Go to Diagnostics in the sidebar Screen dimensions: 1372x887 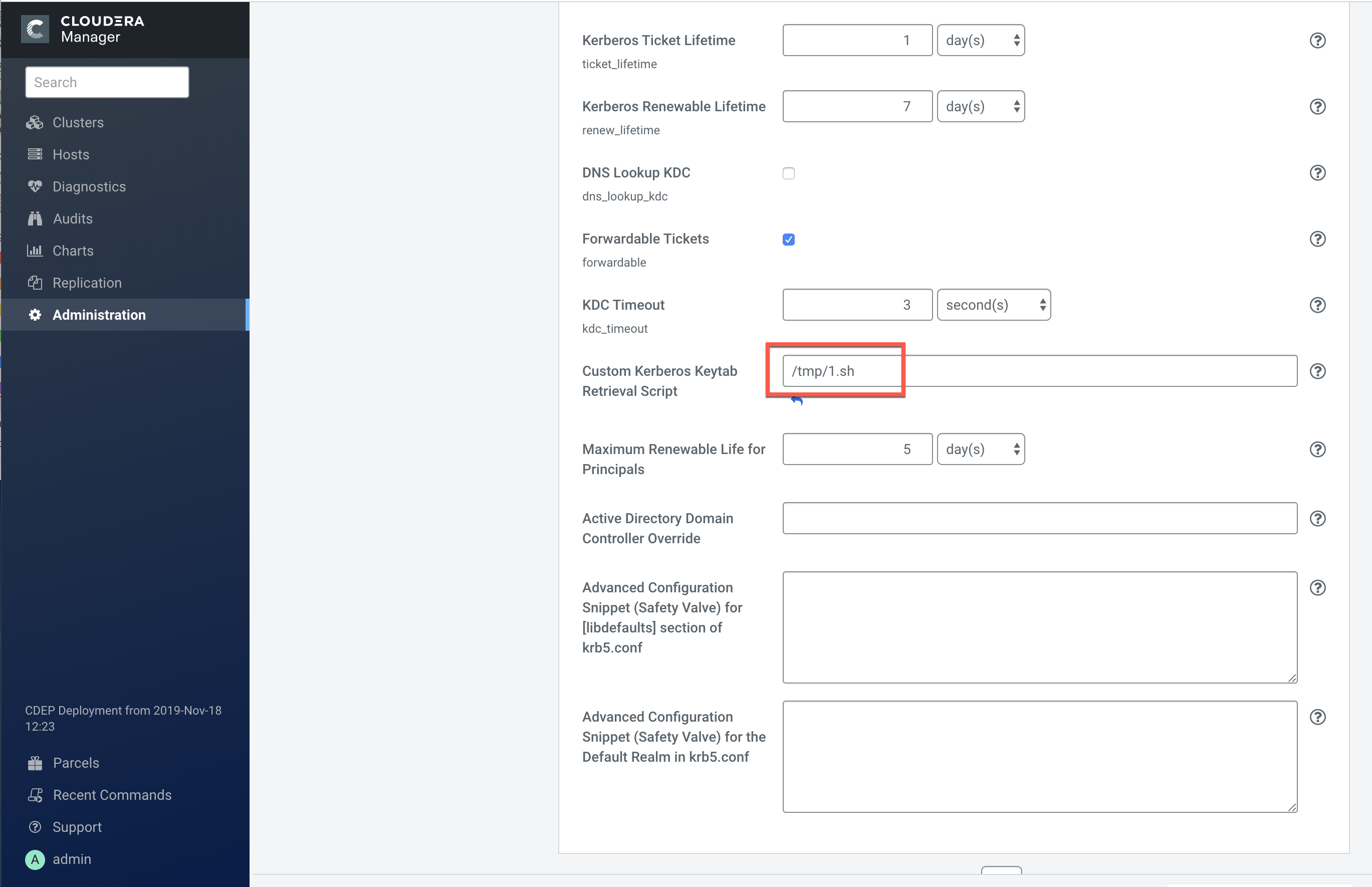coord(89,186)
